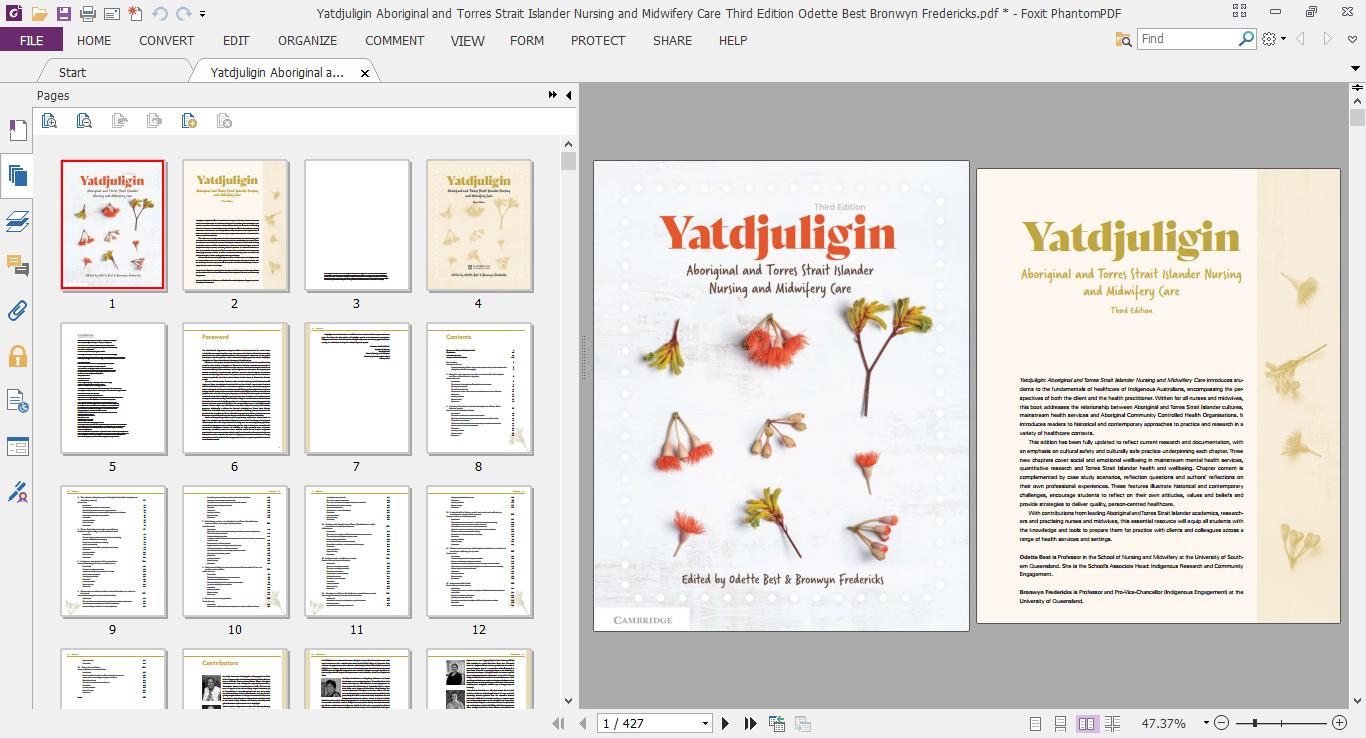Open the Attachments paperclip panel
Image resolution: width=1366 pixels, height=738 pixels.
[x=17, y=311]
